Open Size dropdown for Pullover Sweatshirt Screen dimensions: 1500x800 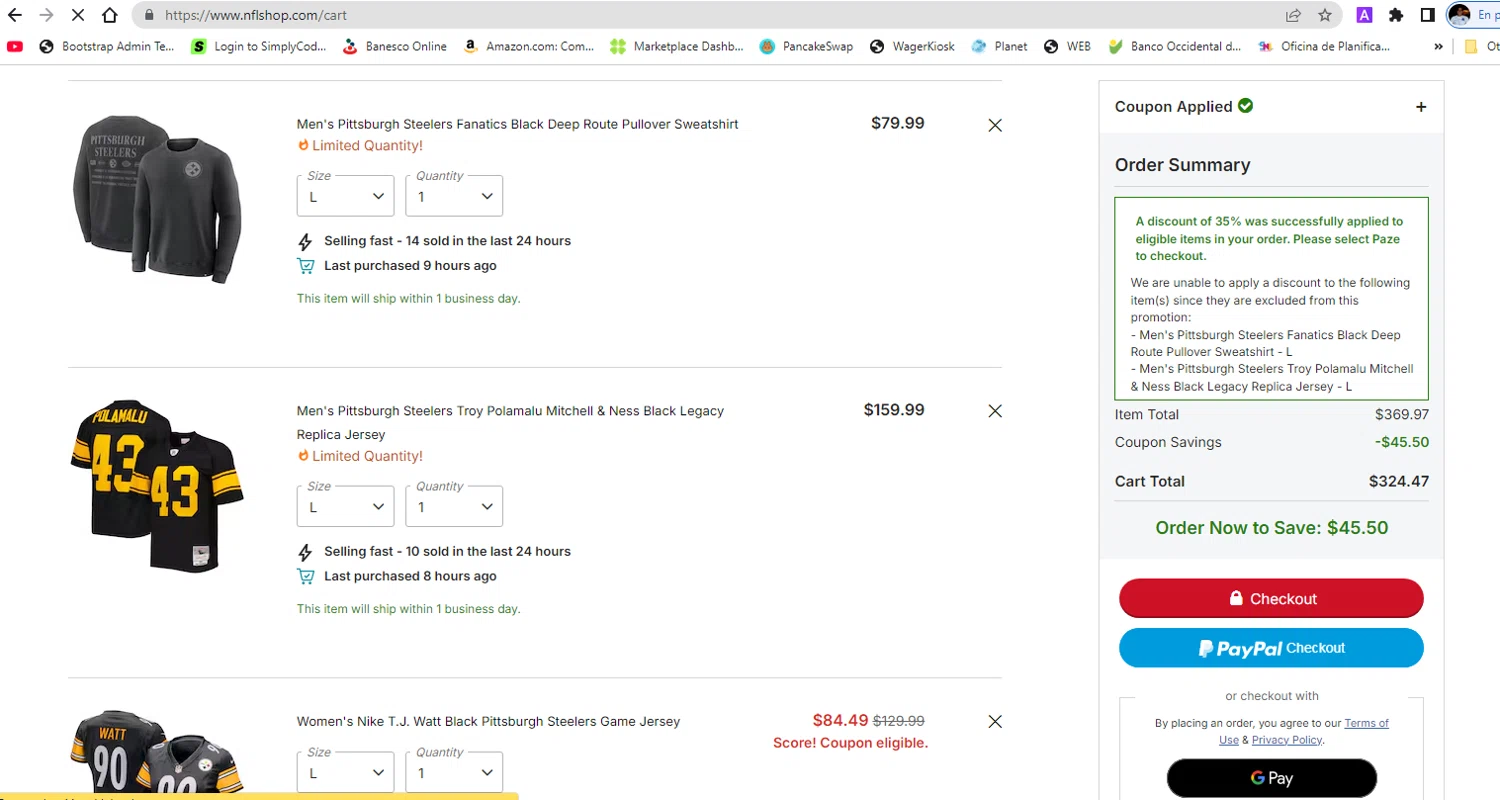[345, 196]
